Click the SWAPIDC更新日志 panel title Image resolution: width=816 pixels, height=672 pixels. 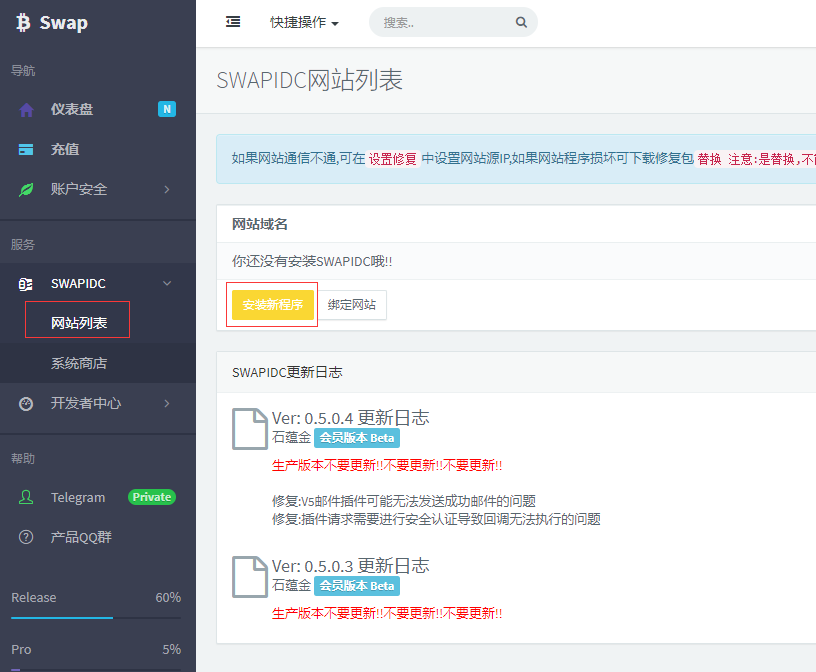(287, 372)
